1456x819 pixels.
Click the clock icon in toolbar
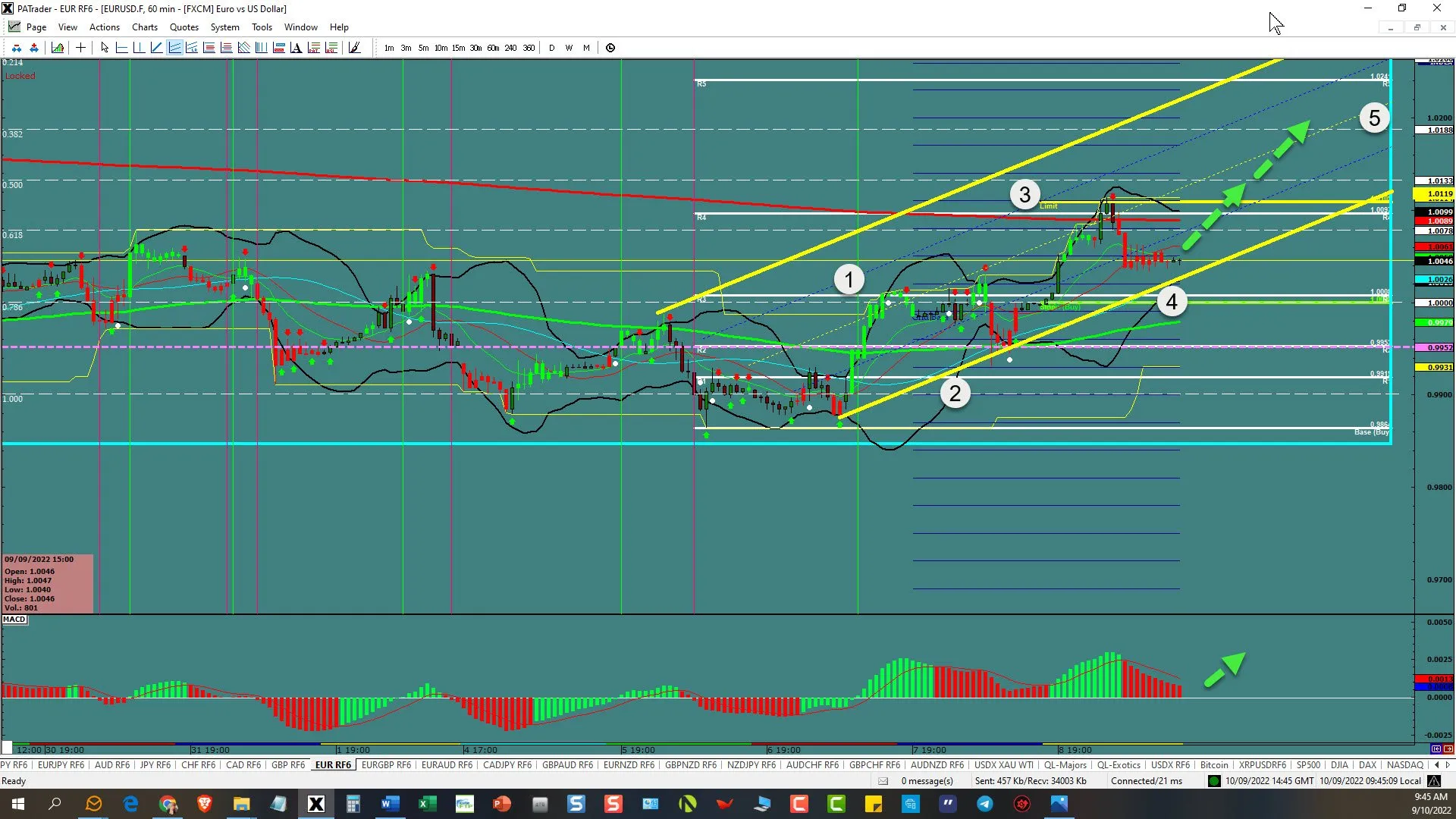pyautogui.click(x=610, y=48)
